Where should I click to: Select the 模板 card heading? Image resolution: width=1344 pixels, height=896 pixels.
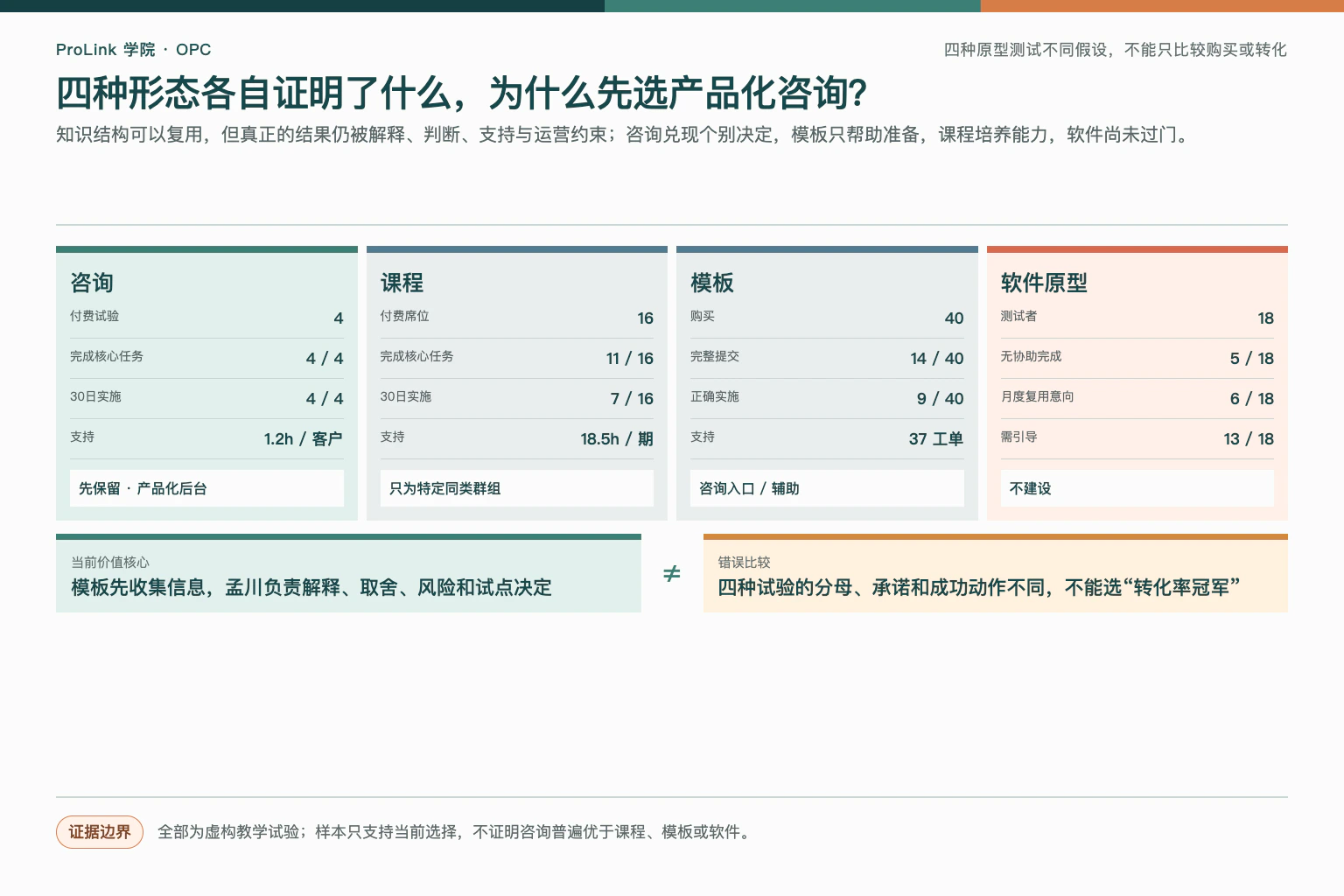point(712,283)
